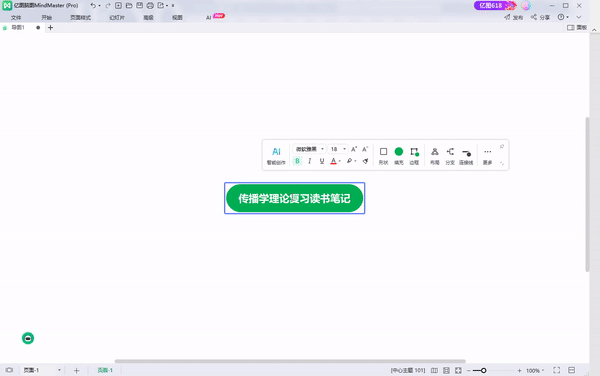Open highlight color dropdown arrow
Image resolution: width=600 pixels, height=376 pixels.
[355, 161]
